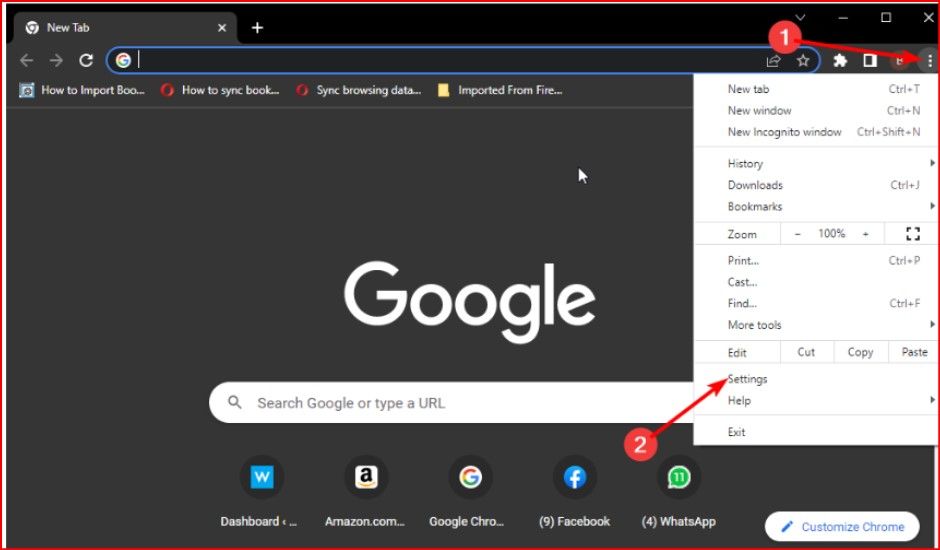Select Find... menu item
The width and height of the screenshot is (940, 550).
click(x=815, y=303)
